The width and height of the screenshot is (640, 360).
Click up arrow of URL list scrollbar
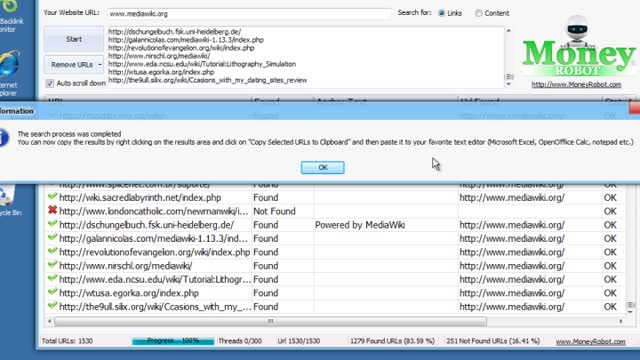pos(509,31)
